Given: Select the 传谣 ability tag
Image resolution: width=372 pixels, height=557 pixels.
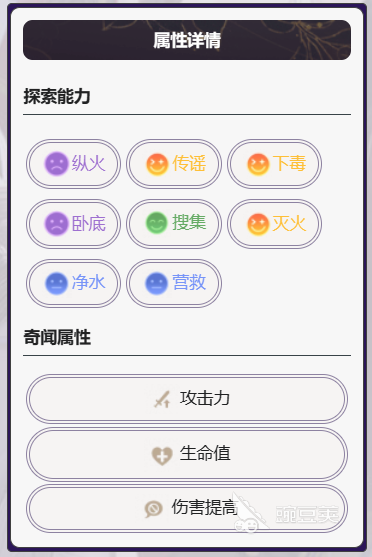Looking at the screenshot, I should pos(174,164).
